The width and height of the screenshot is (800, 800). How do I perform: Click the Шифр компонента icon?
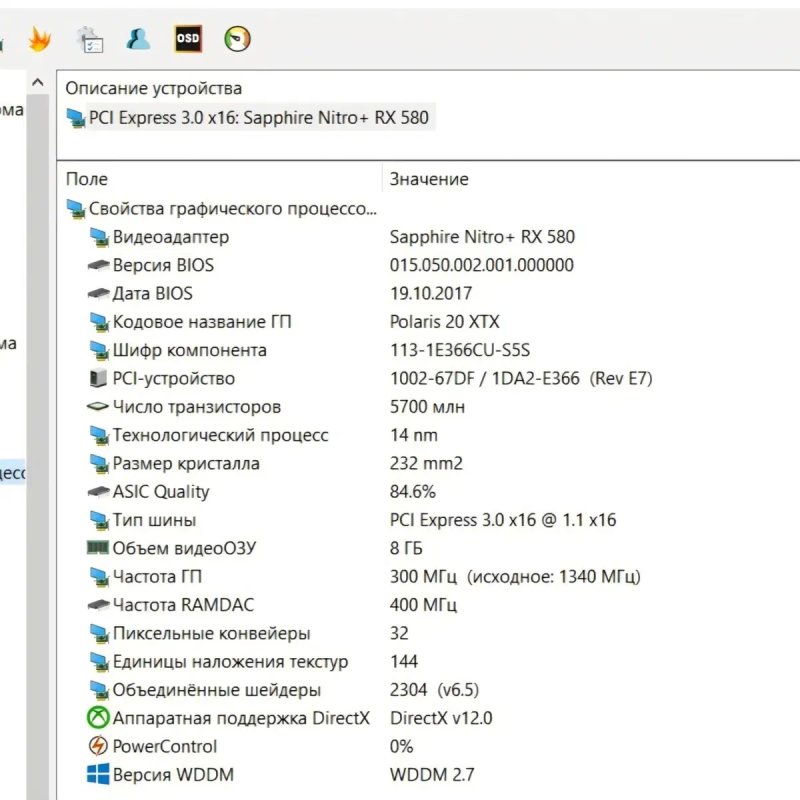coord(98,351)
